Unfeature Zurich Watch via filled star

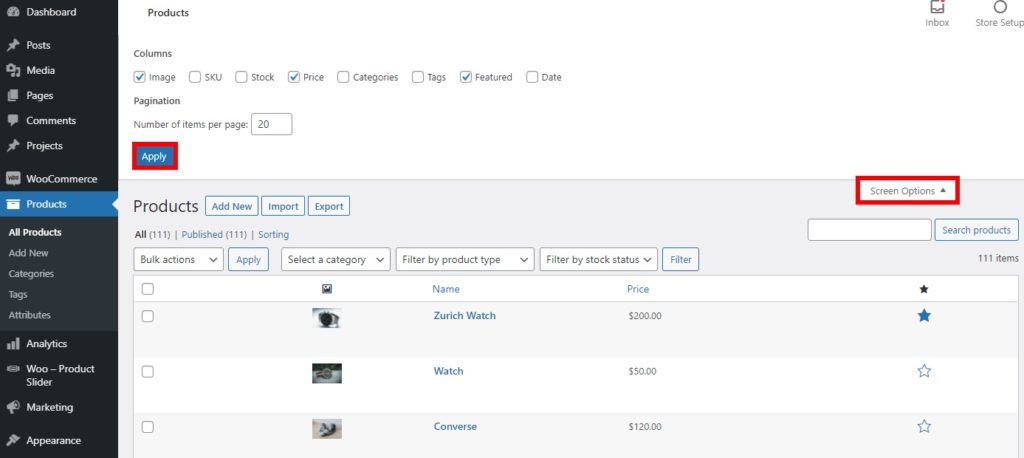[x=924, y=316]
